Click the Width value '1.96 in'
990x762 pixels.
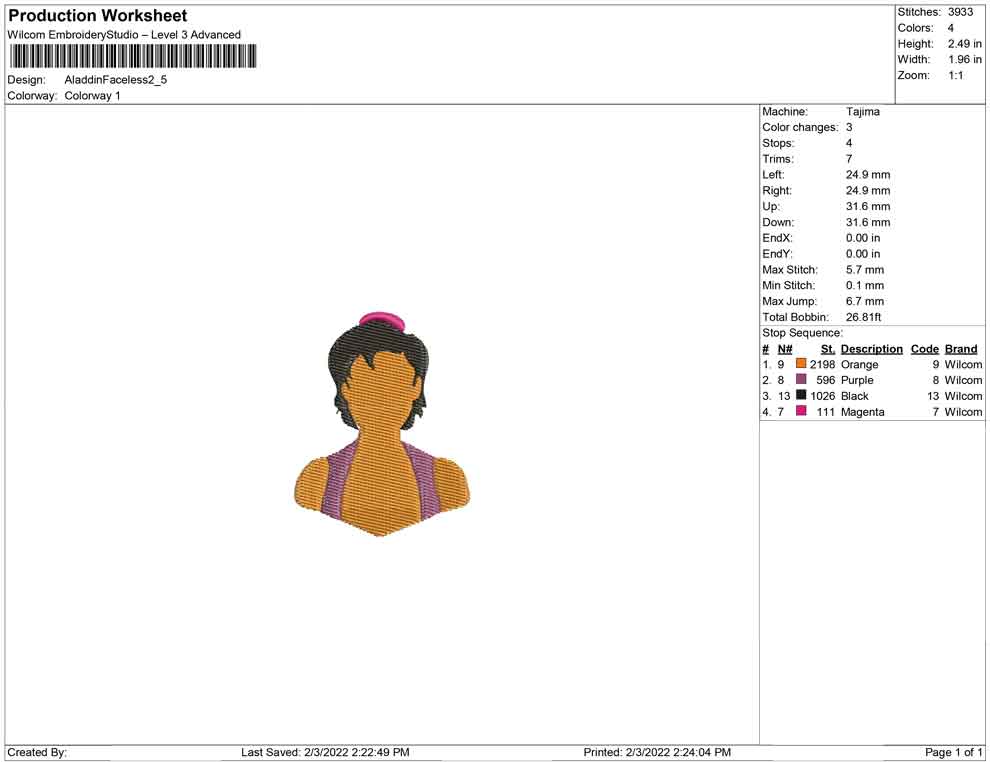(964, 59)
